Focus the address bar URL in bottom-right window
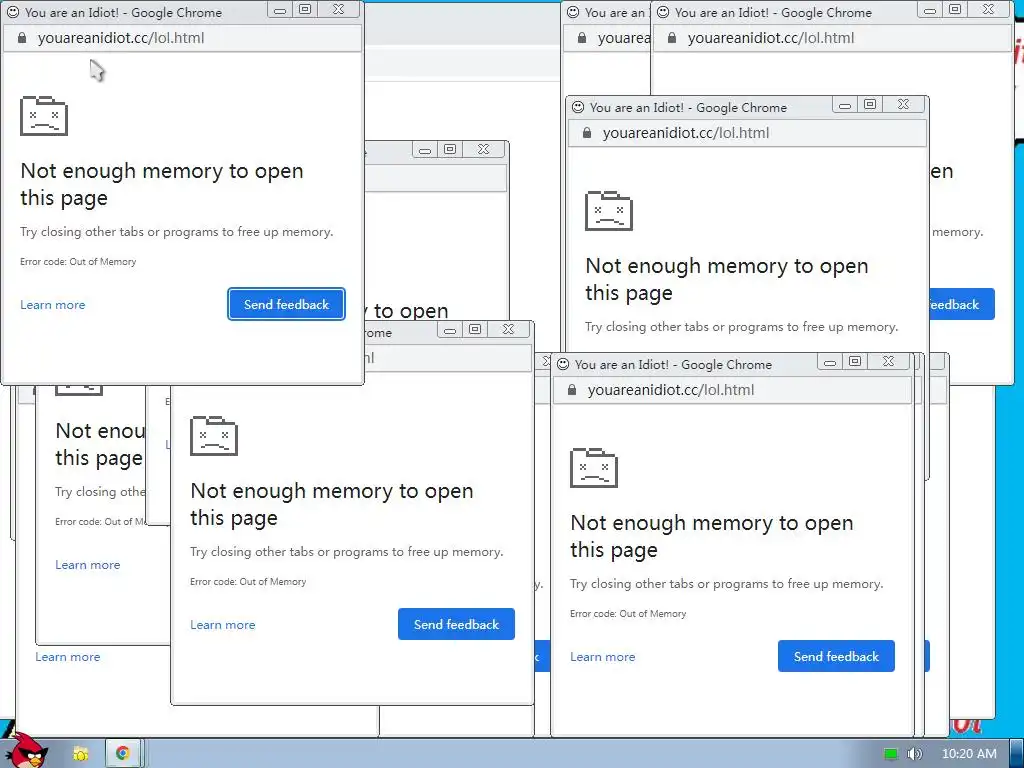 pos(671,390)
